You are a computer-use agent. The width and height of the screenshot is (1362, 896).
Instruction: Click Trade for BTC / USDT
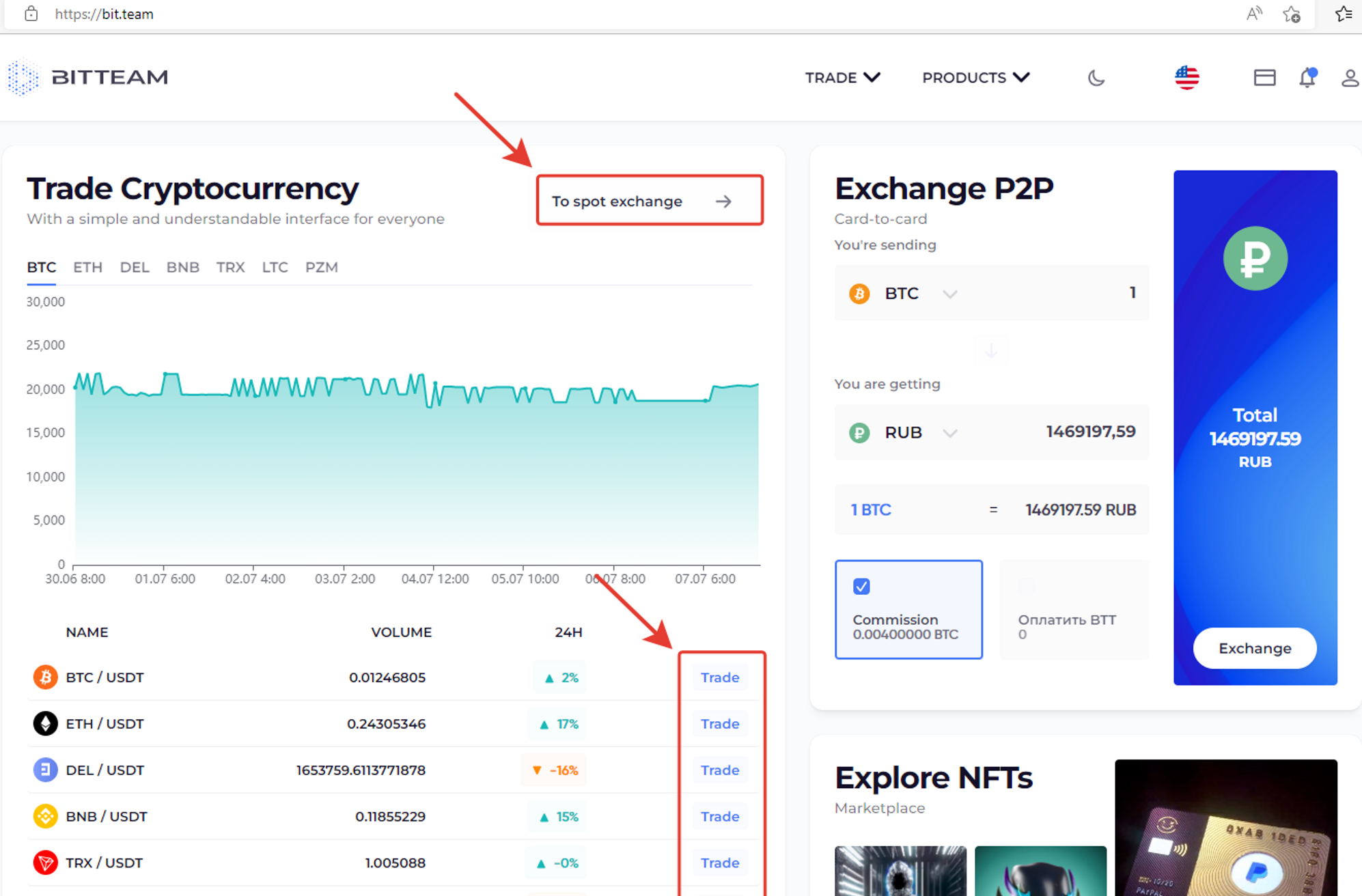(720, 677)
